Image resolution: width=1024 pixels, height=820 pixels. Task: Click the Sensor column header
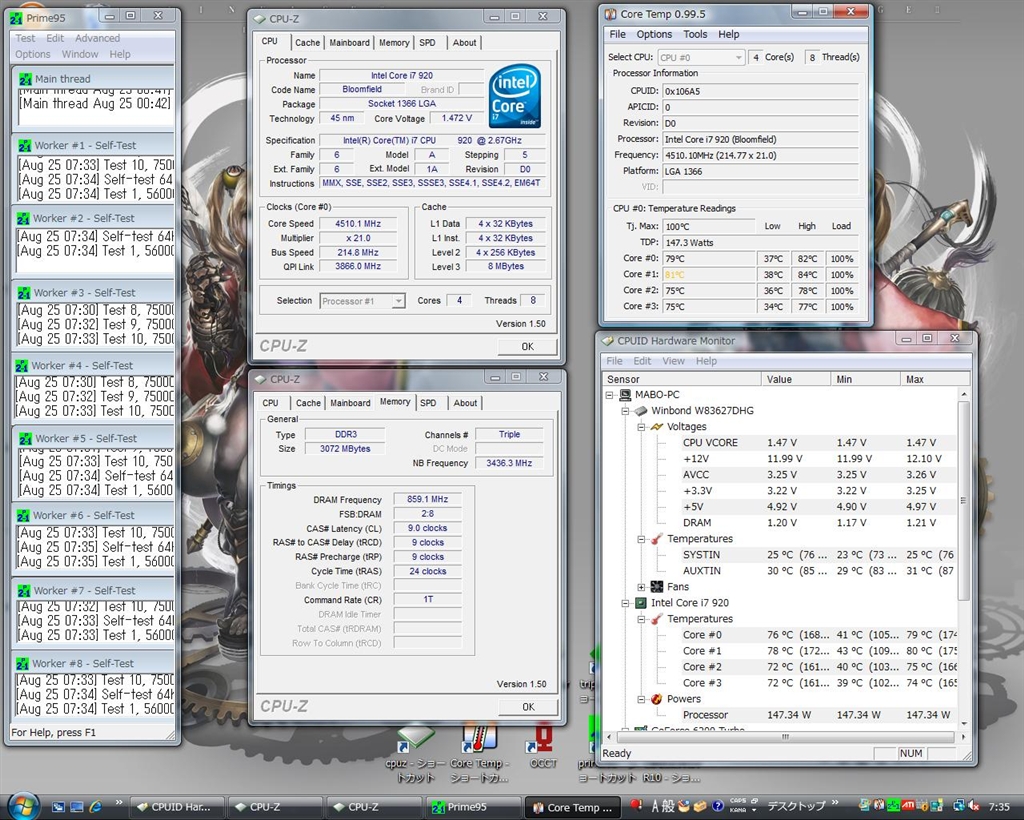pos(681,379)
